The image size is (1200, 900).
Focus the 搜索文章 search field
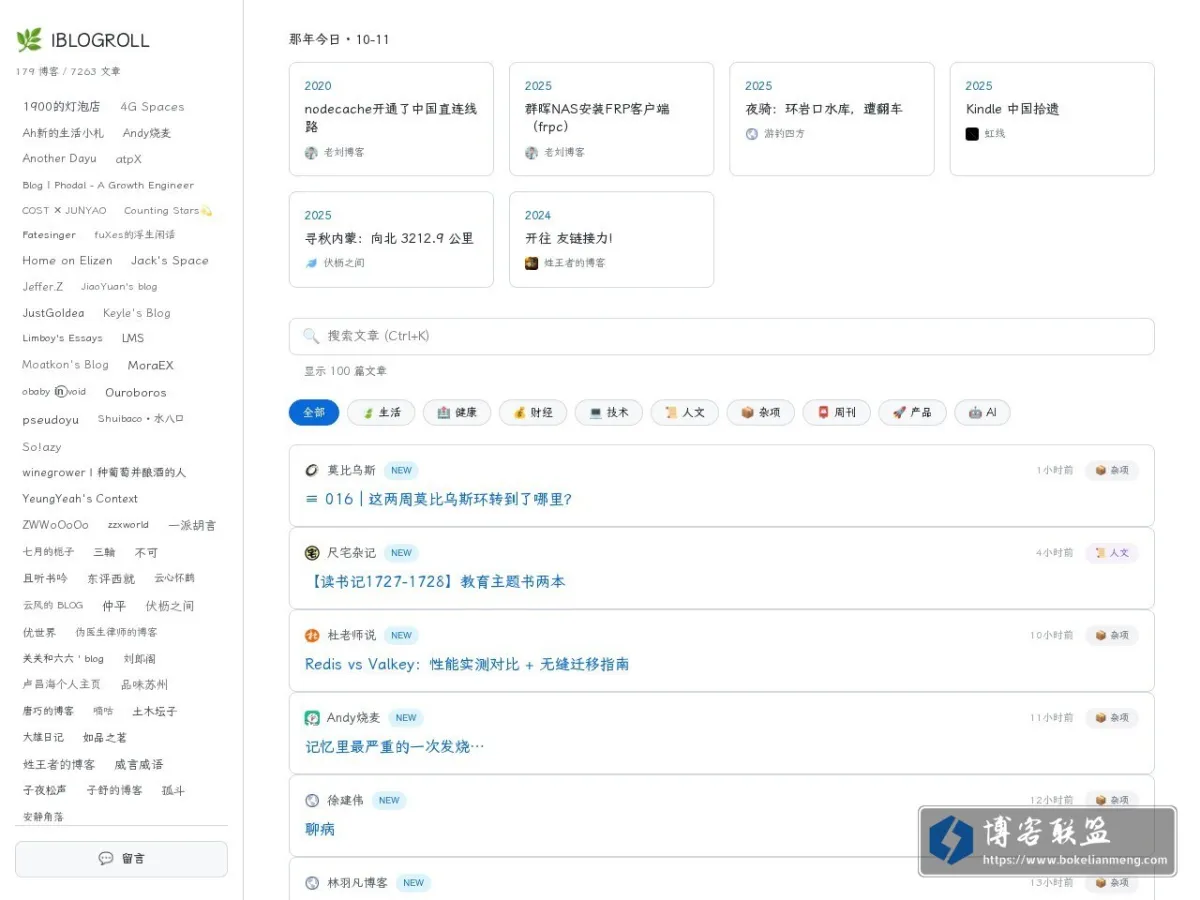[721, 336]
